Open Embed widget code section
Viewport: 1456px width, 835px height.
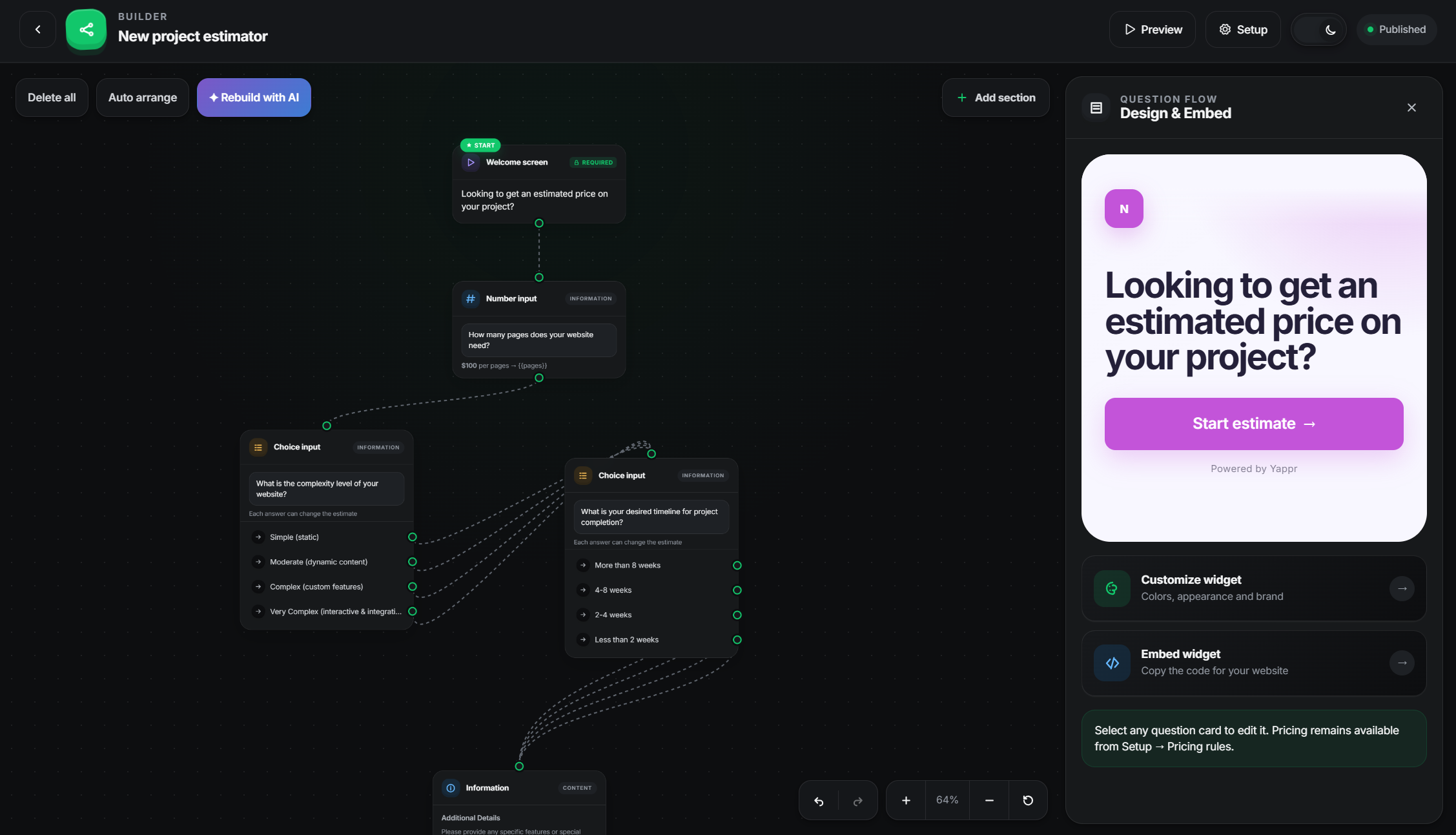point(1254,663)
